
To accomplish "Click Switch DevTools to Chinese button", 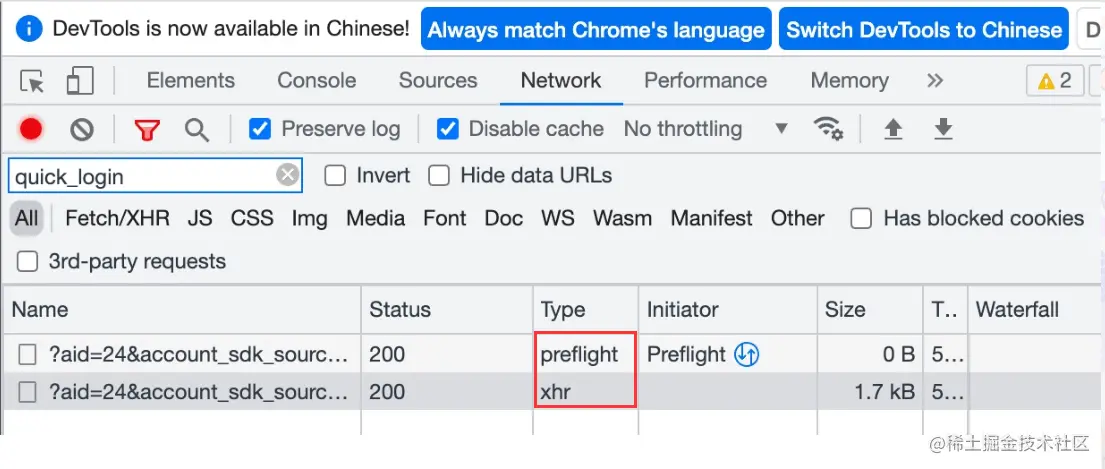I will (x=923, y=30).
